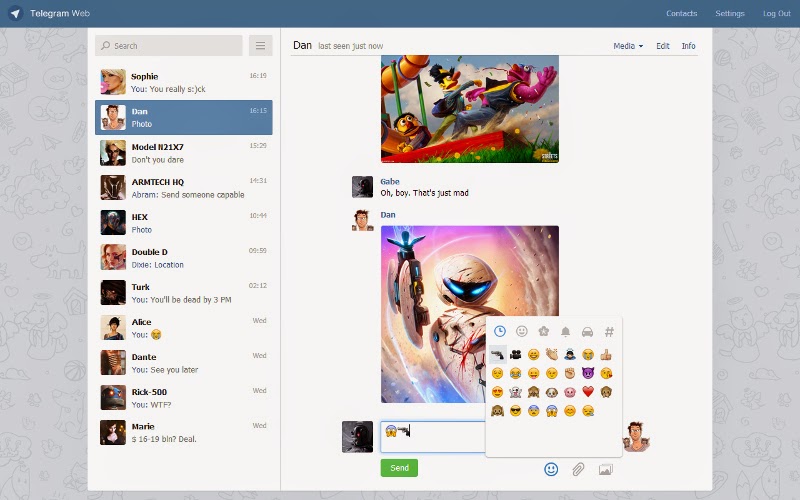Insert the police officer emoji
The image size is (800, 500).
coord(570,354)
